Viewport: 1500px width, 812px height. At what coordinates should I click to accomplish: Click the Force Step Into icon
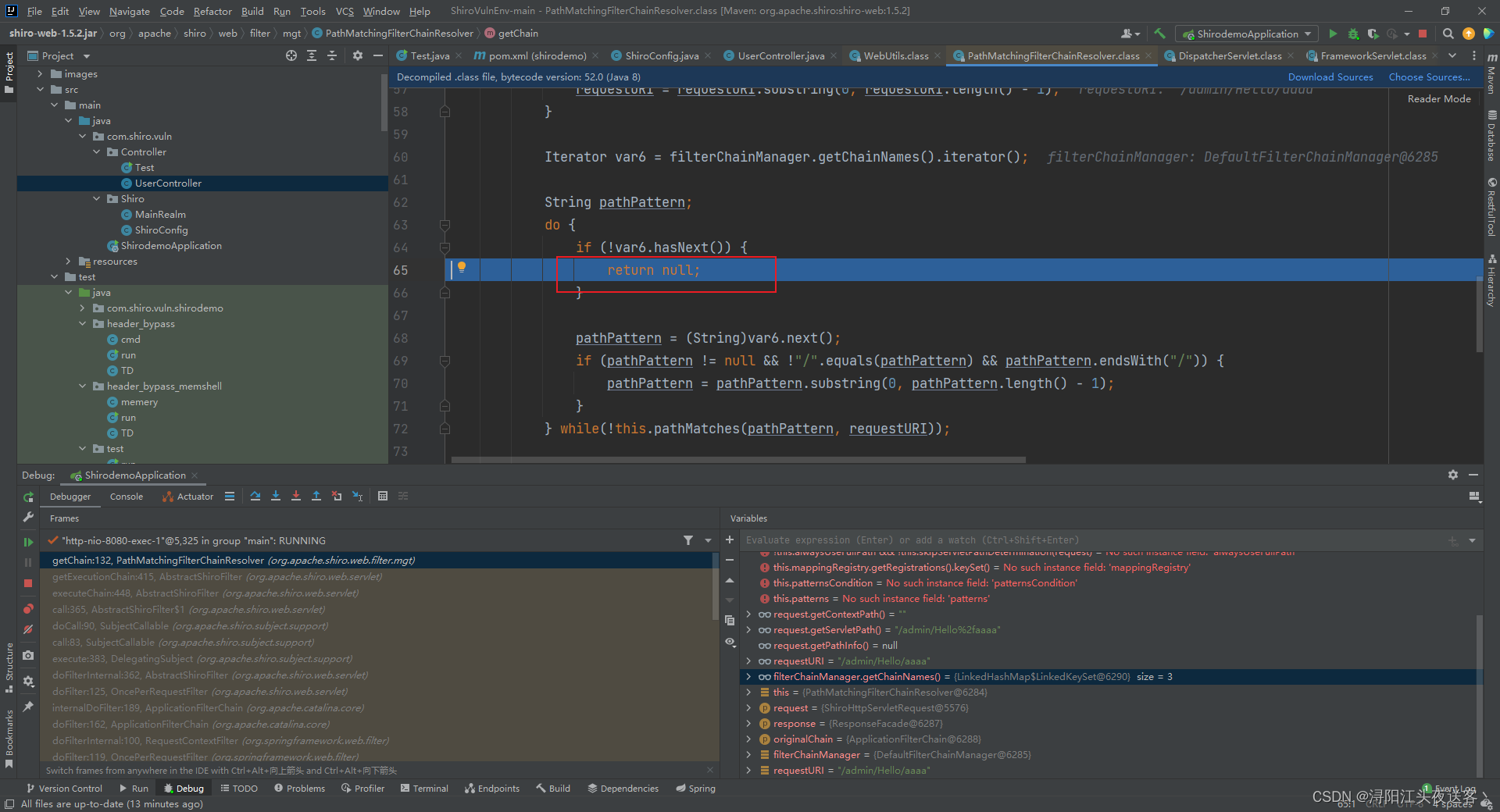296,496
